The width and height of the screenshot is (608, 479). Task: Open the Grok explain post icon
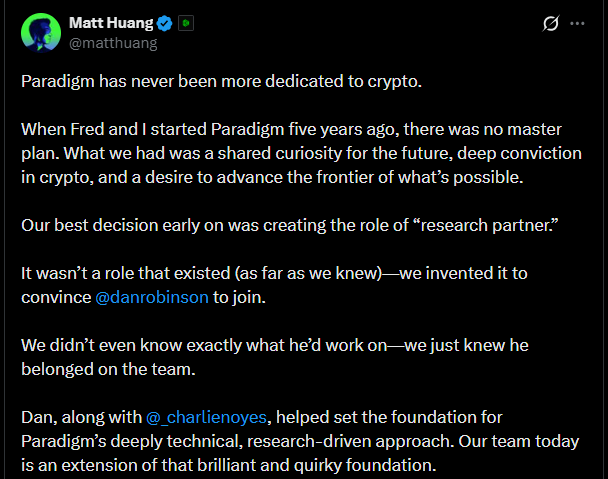click(551, 23)
